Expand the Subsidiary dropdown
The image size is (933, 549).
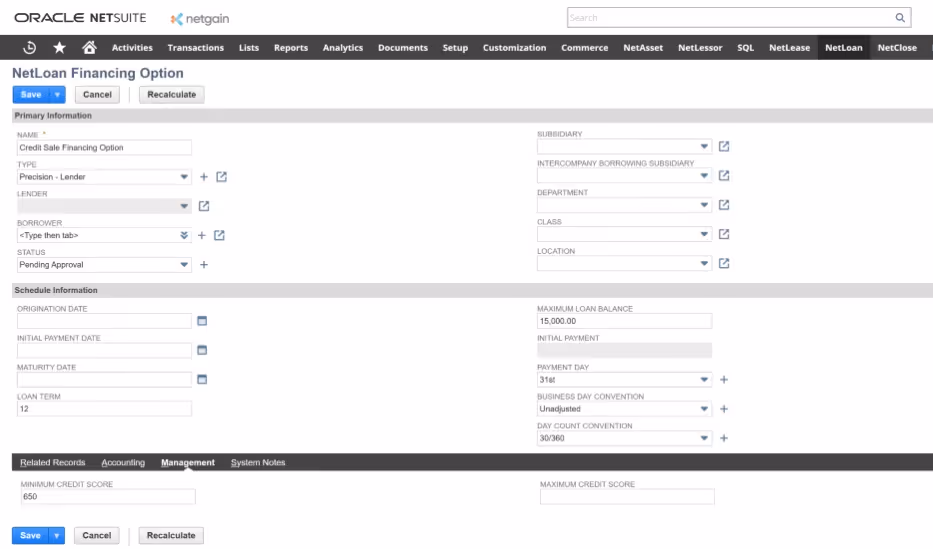point(704,146)
